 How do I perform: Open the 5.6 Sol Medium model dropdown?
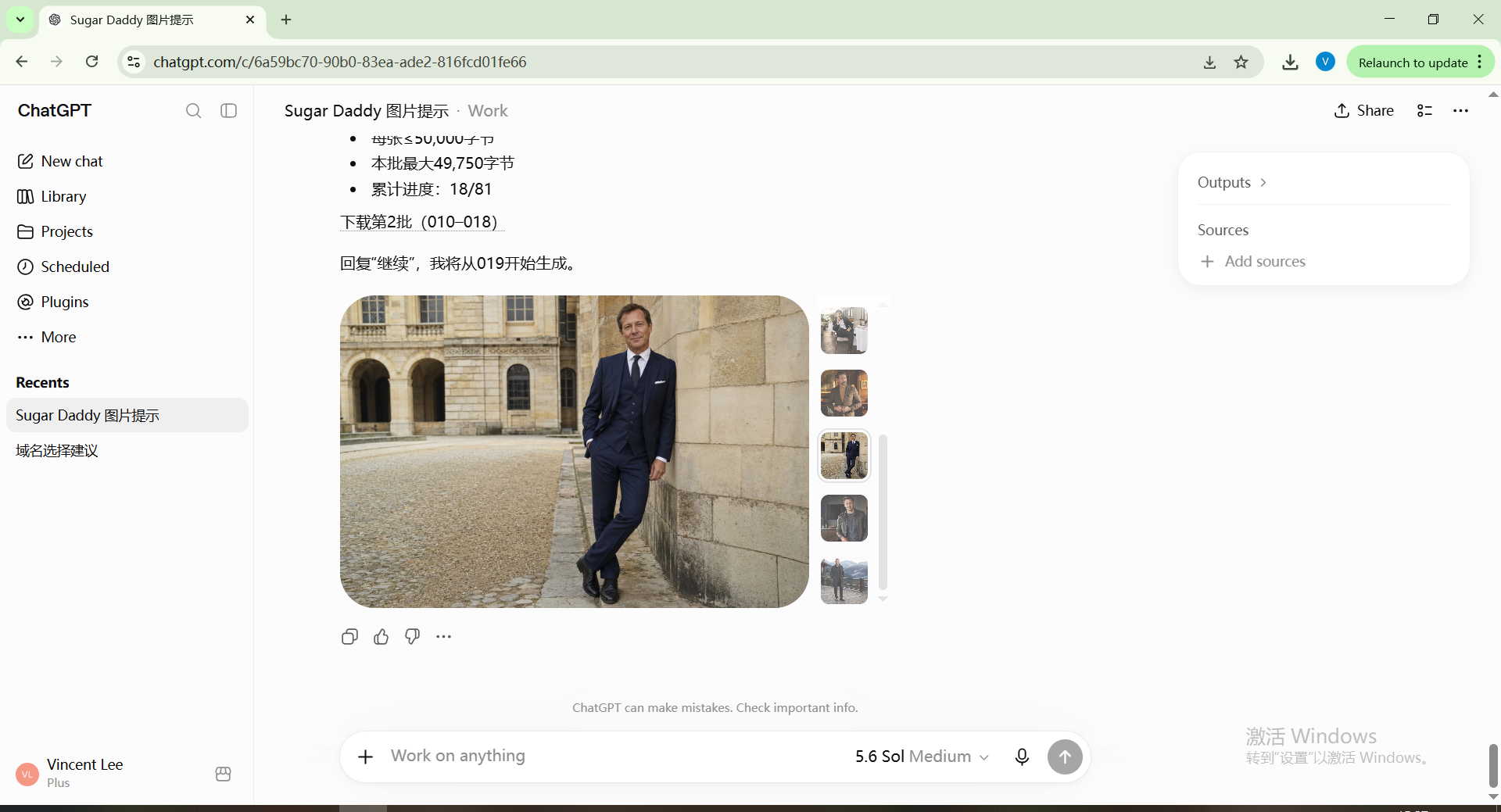point(922,757)
